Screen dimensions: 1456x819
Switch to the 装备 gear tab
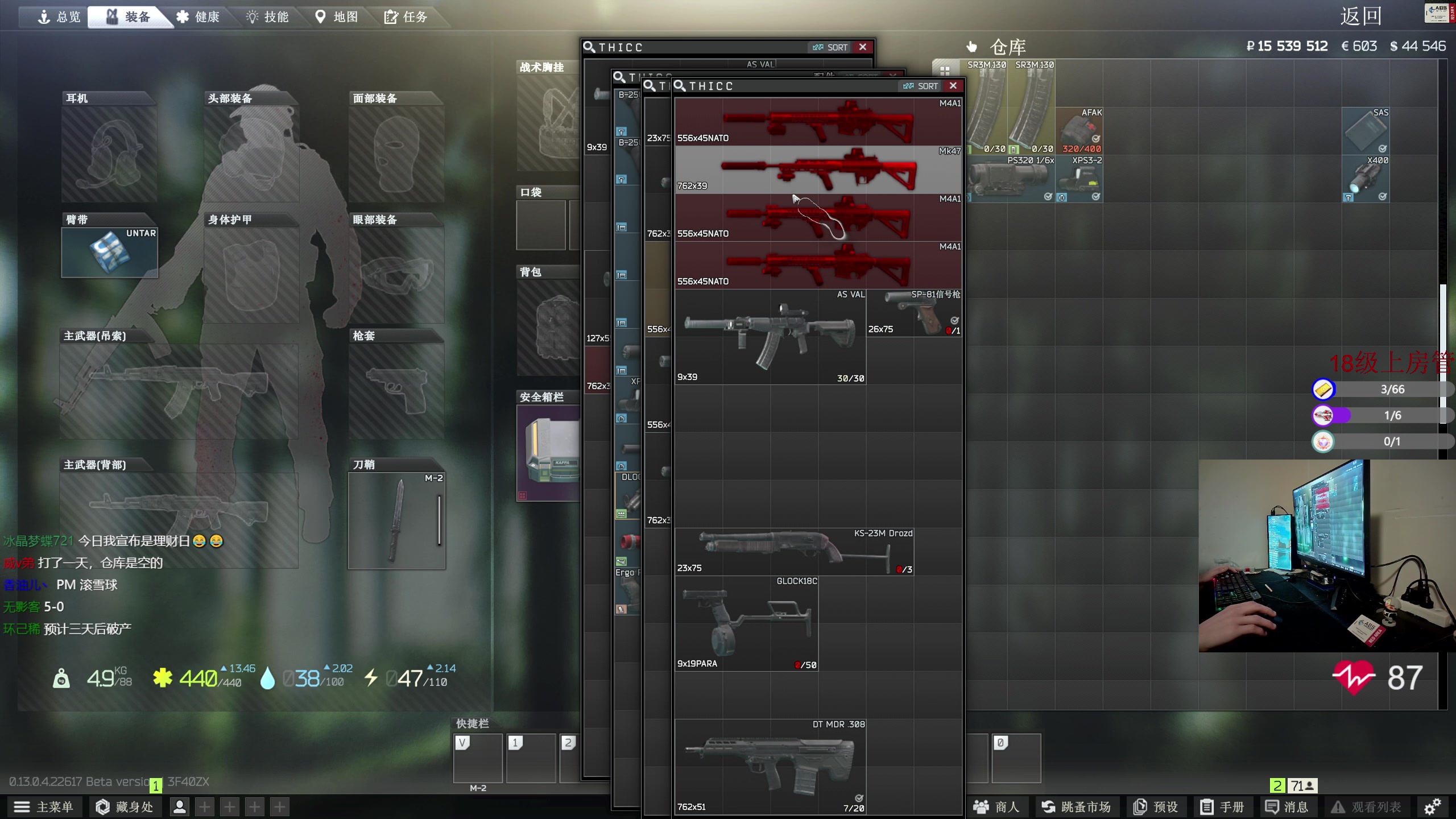point(130,17)
